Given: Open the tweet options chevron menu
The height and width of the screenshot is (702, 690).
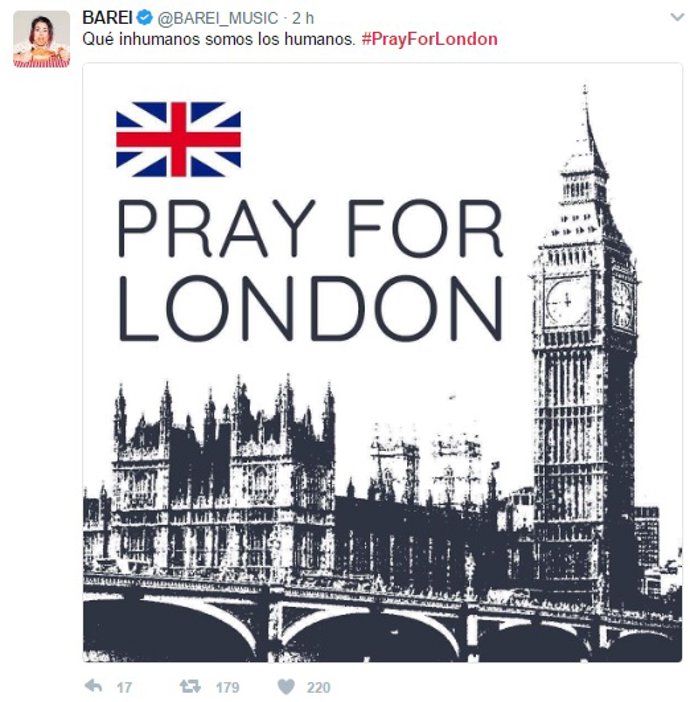Looking at the screenshot, I should point(677,17).
